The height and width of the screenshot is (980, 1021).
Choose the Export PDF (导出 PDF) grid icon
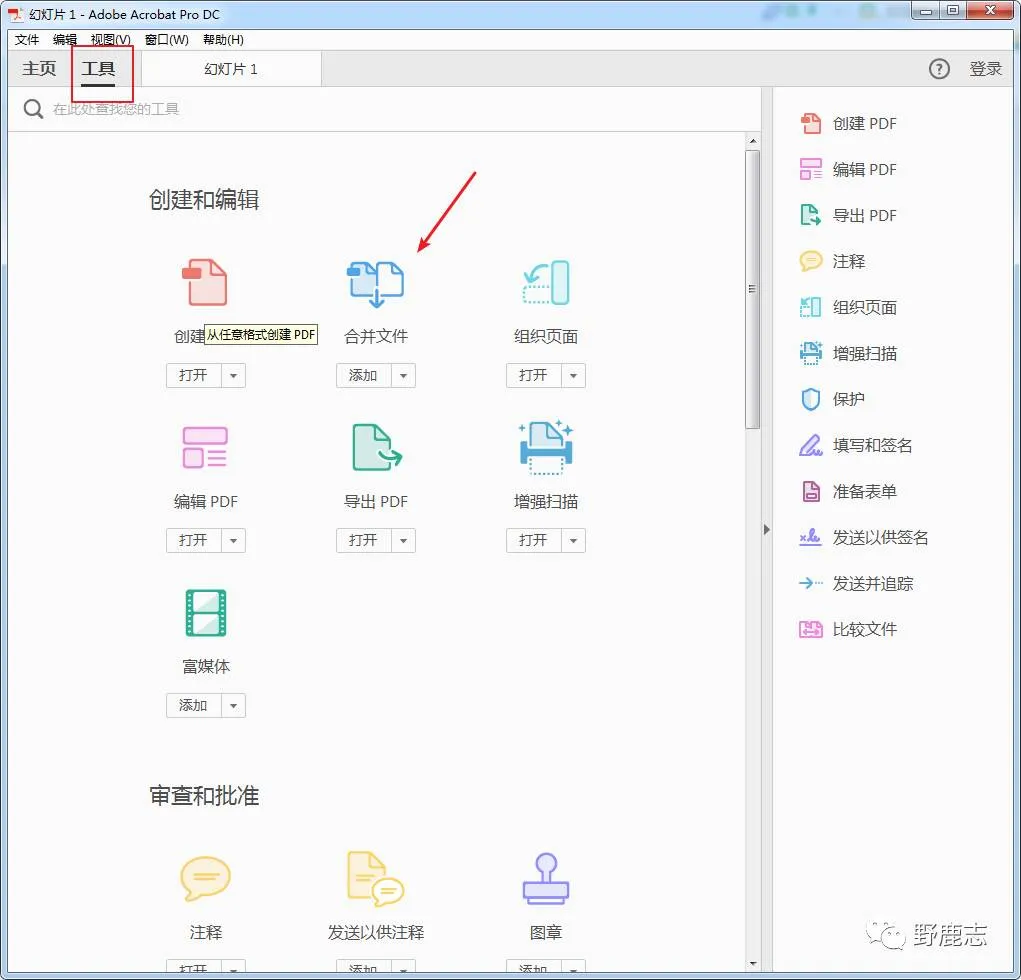click(x=376, y=447)
